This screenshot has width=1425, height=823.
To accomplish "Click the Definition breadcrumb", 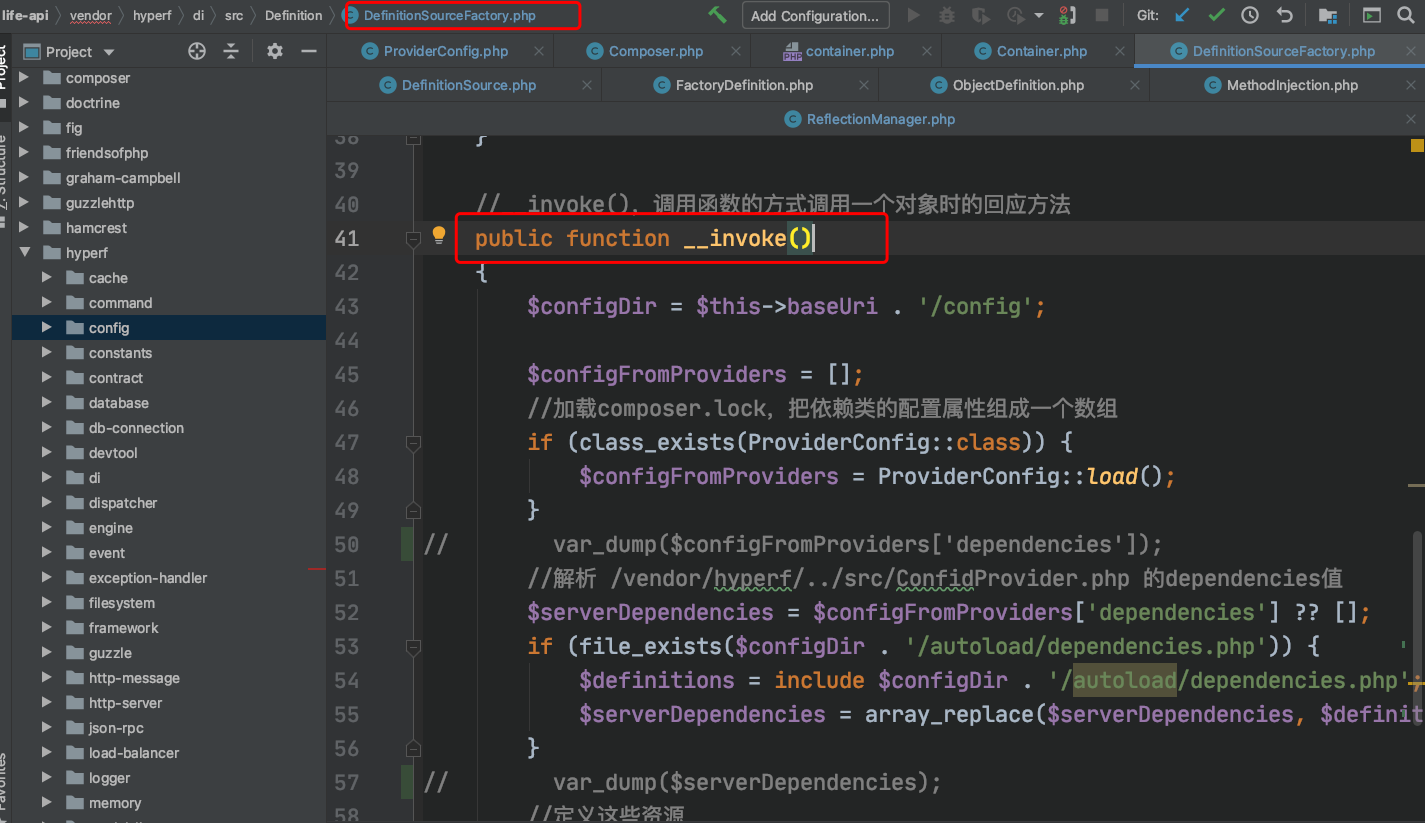I will [293, 15].
